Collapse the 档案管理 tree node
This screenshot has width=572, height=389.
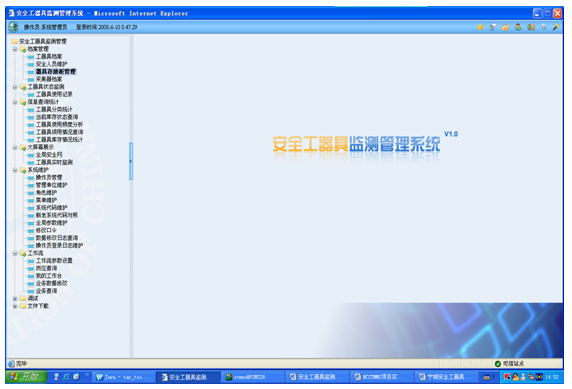pyautogui.click(x=15, y=49)
